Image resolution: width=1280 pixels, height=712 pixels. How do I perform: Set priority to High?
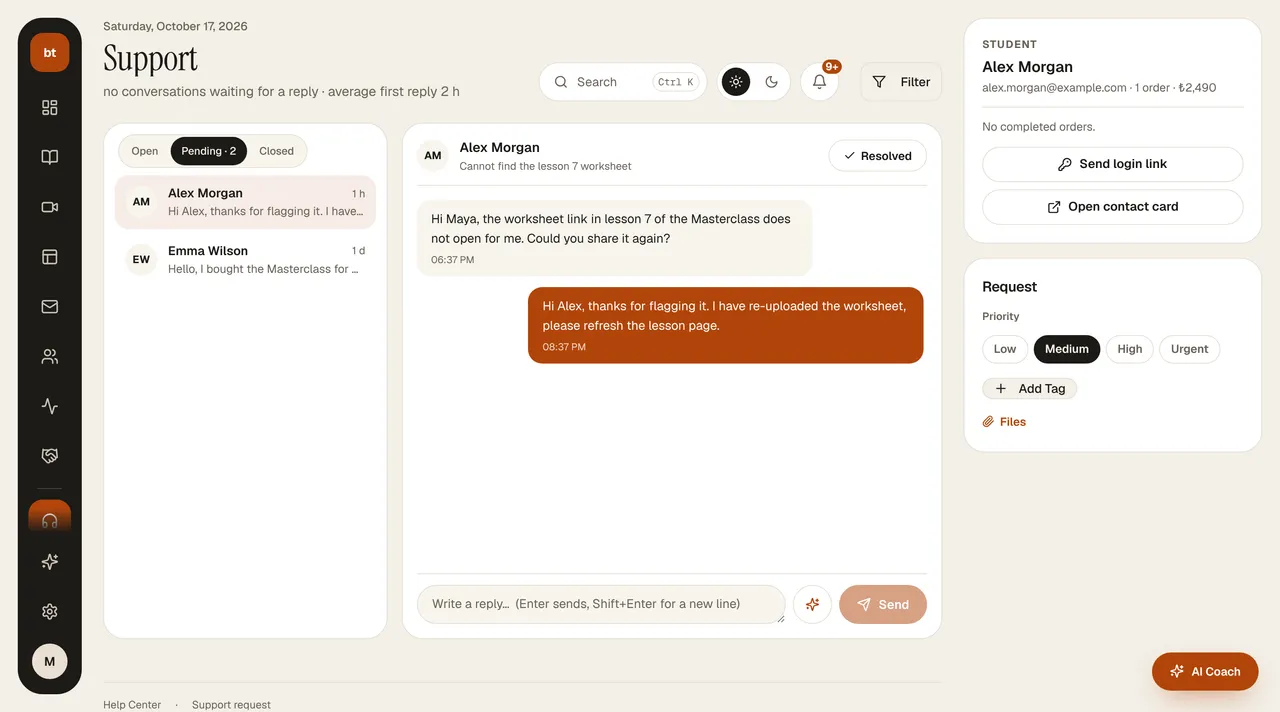click(x=1130, y=349)
